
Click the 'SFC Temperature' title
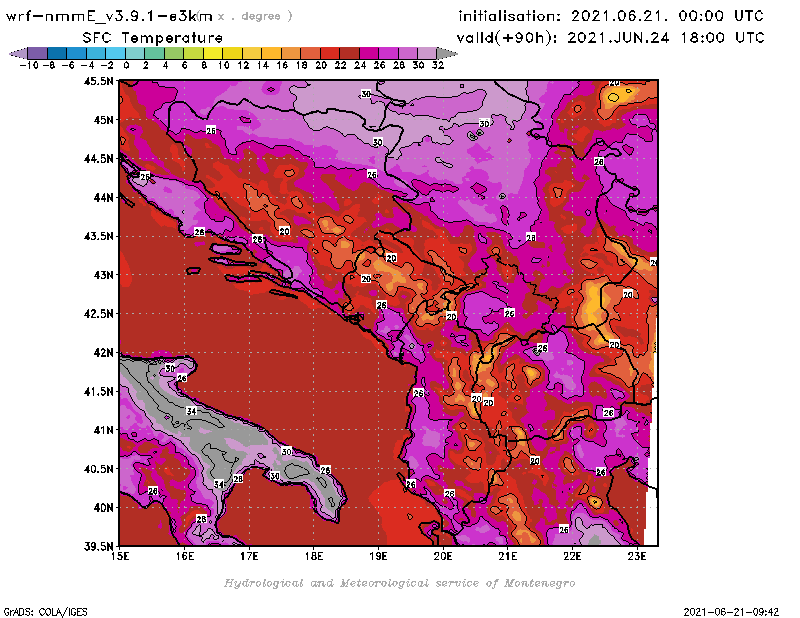[x=153, y=38]
